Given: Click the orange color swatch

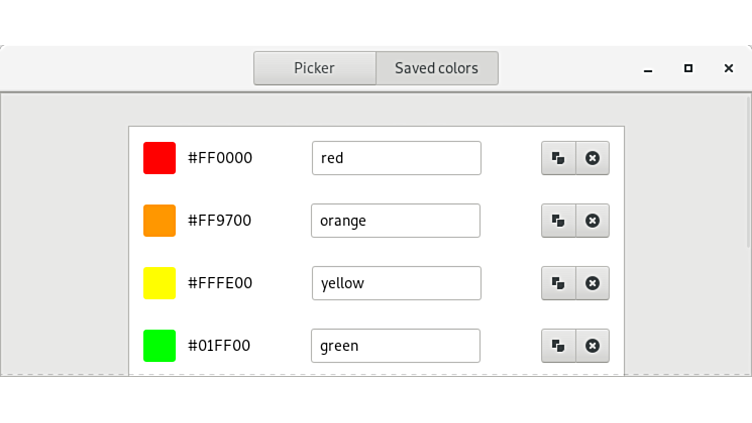Looking at the screenshot, I should (159, 221).
